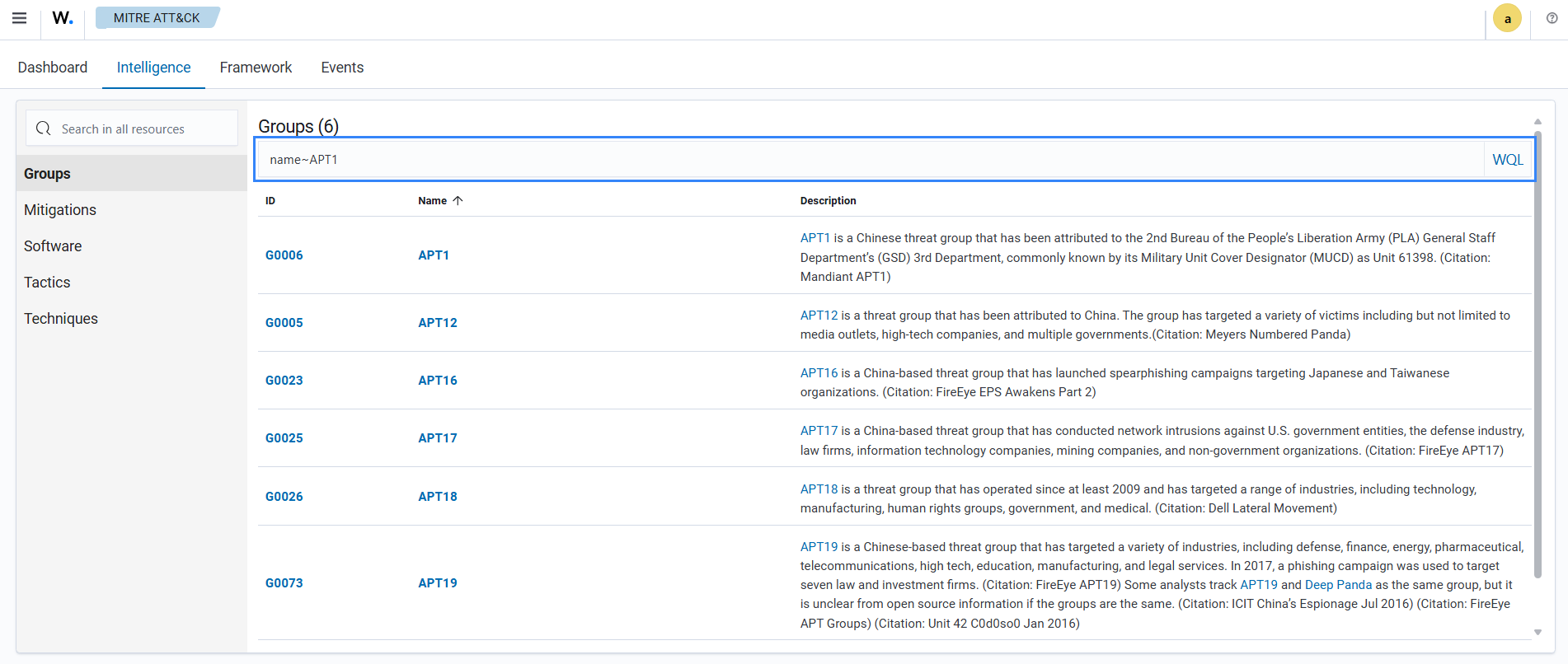The height and width of the screenshot is (664, 1568).
Task: Click the Wazuh W. logo
Action: [x=63, y=18]
